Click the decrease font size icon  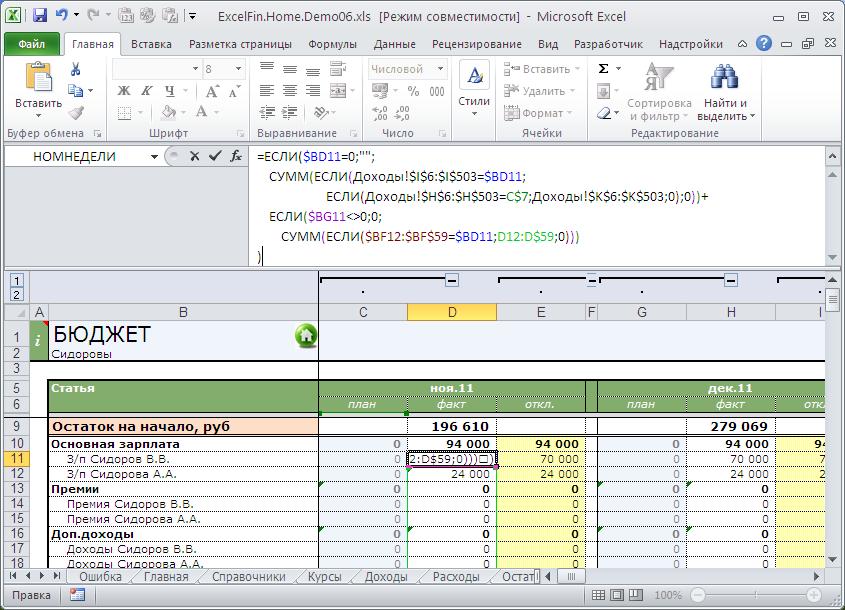click(x=234, y=91)
